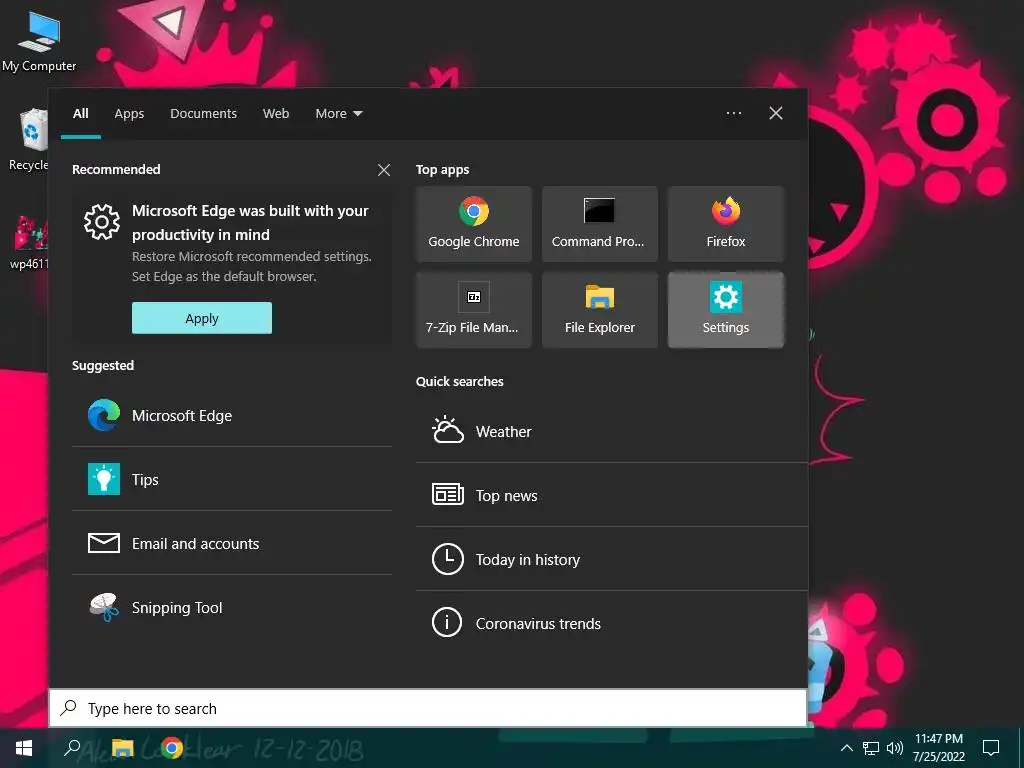Dismiss the Recommended section

tap(384, 170)
